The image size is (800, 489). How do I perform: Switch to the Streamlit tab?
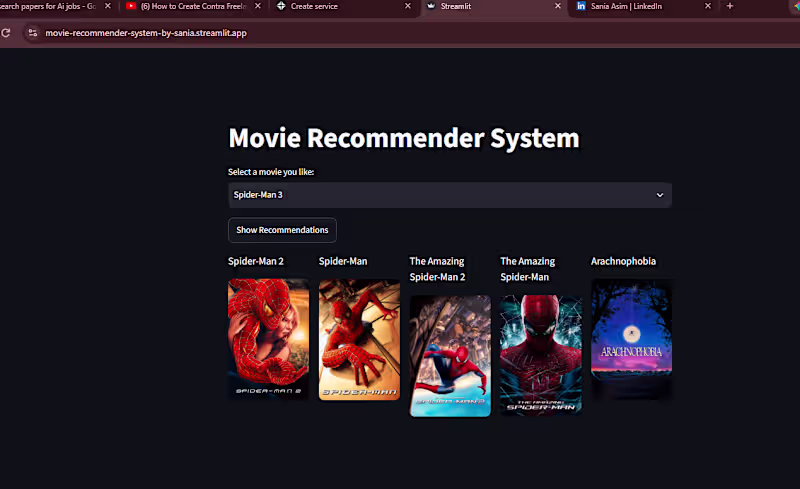[456, 6]
